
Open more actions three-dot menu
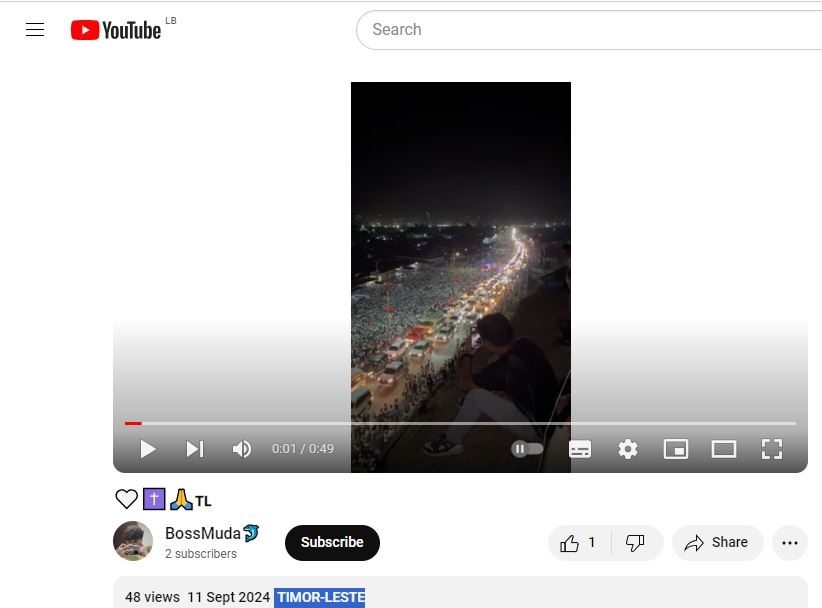pyautogui.click(x=790, y=543)
